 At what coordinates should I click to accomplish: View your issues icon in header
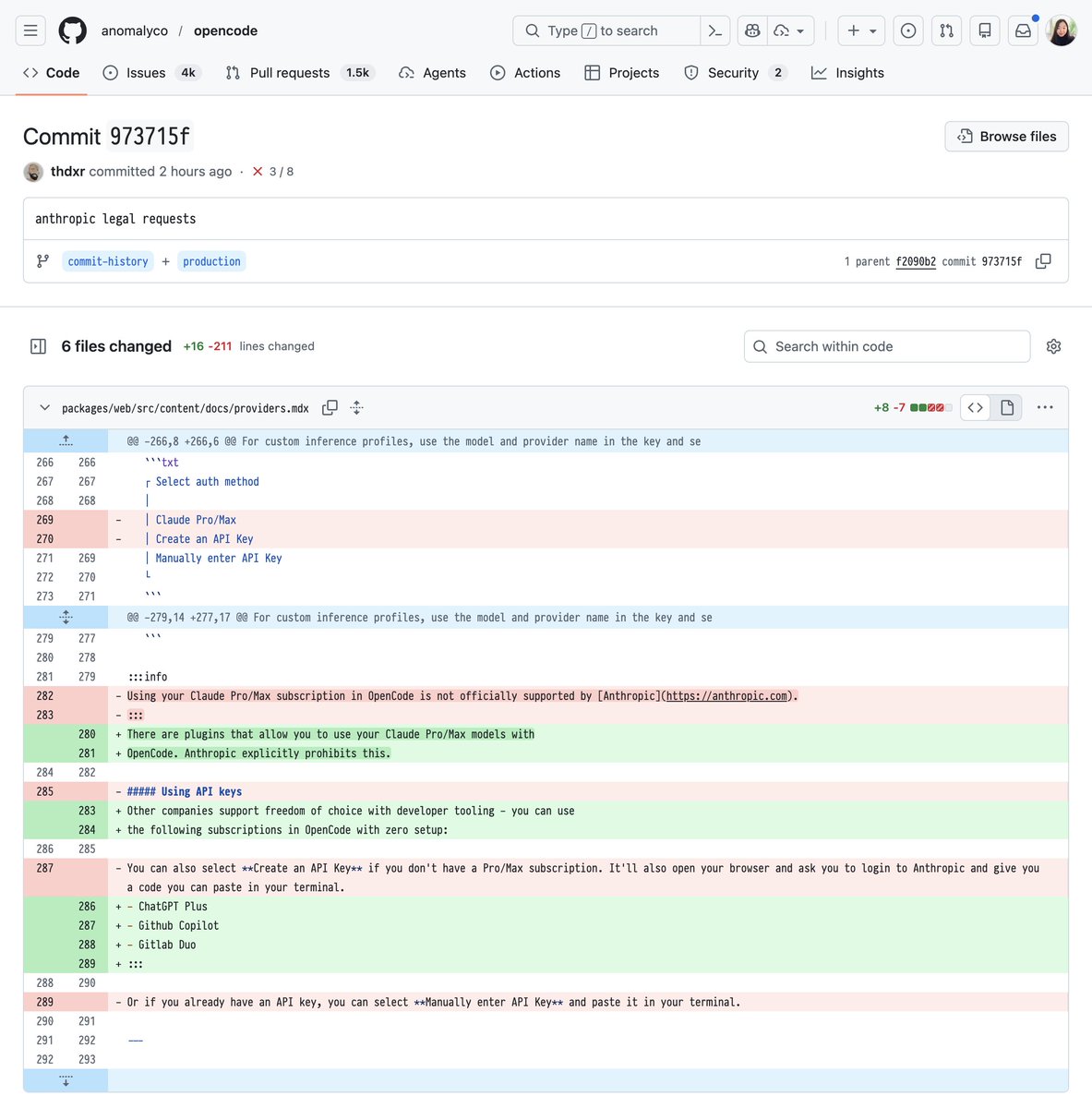point(908,30)
